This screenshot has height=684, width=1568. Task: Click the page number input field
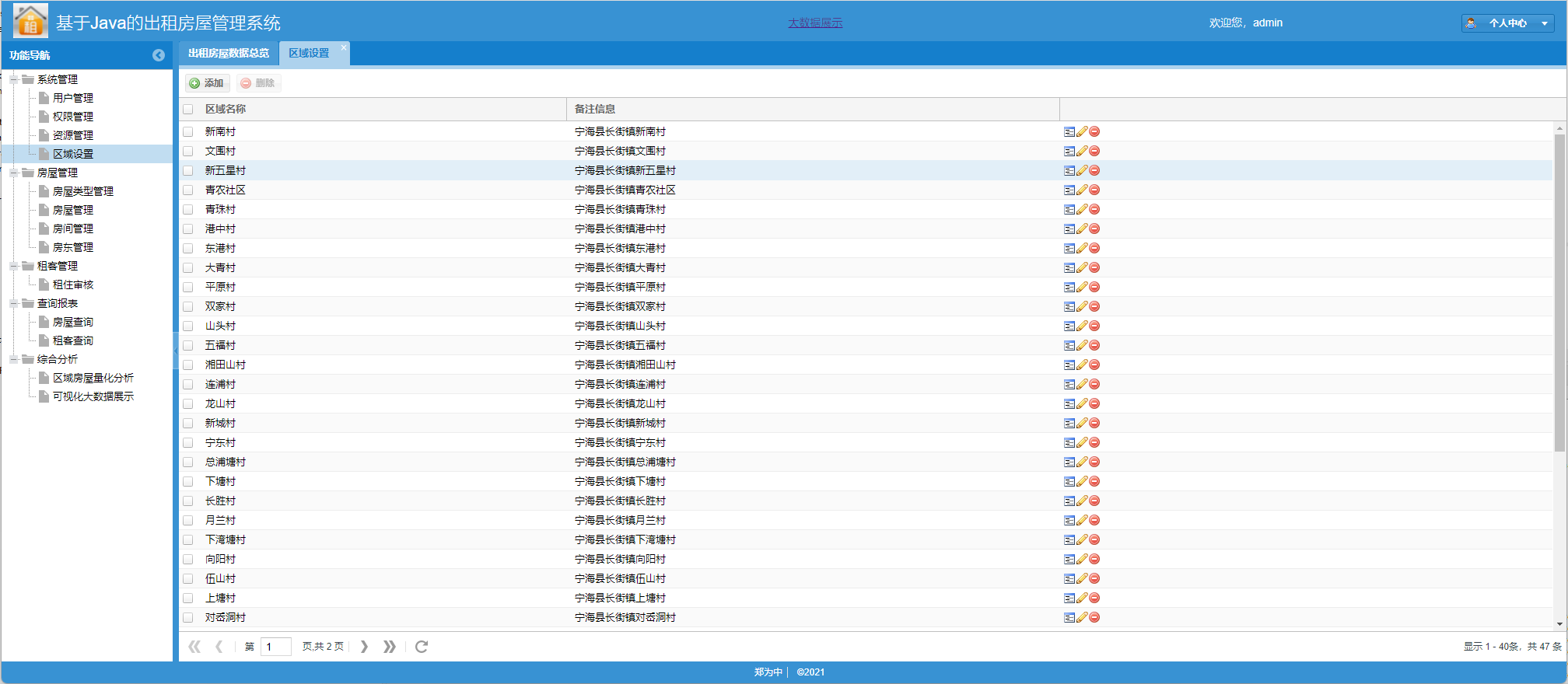[275, 647]
